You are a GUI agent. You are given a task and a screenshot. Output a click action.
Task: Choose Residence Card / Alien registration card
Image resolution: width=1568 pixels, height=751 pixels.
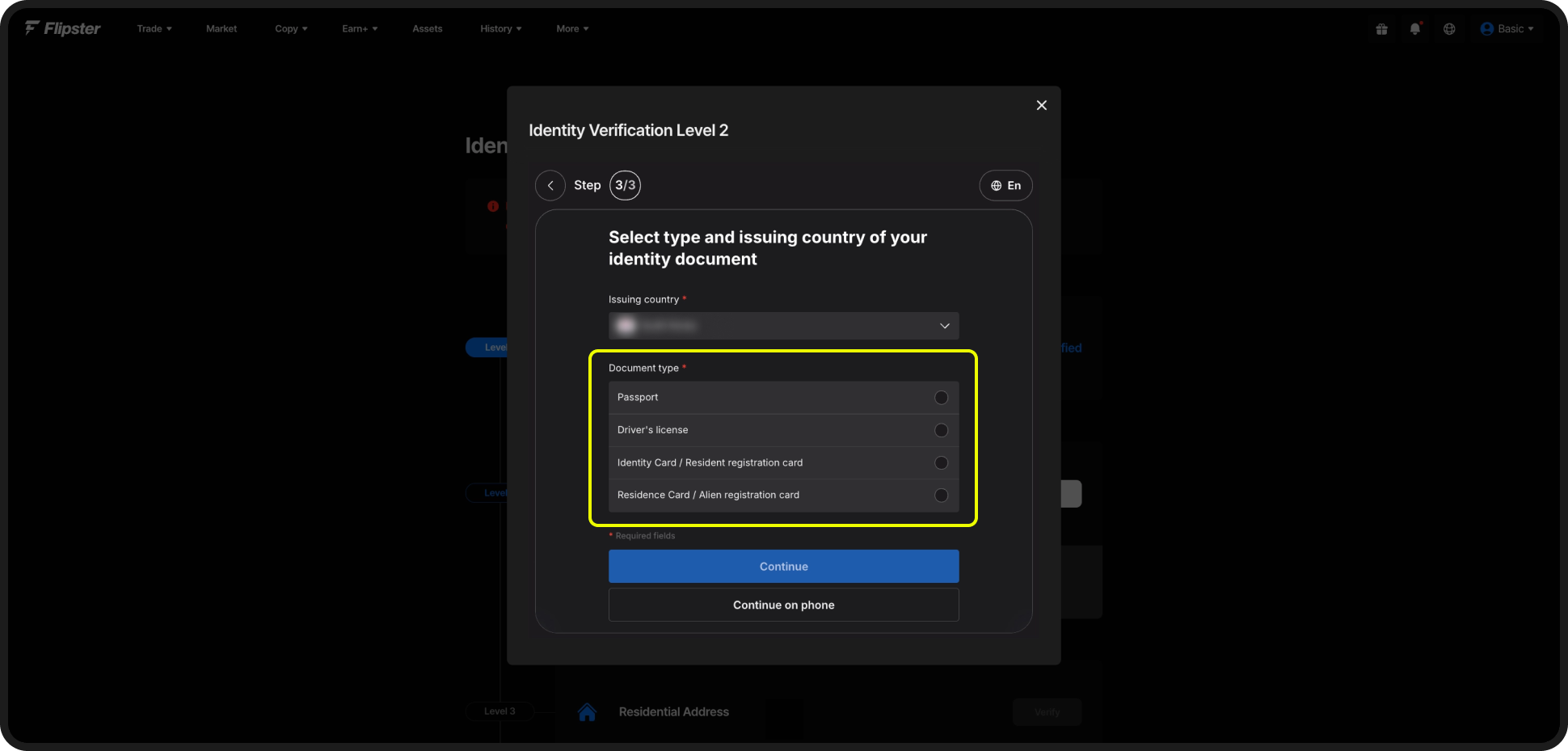click(783, 495)
